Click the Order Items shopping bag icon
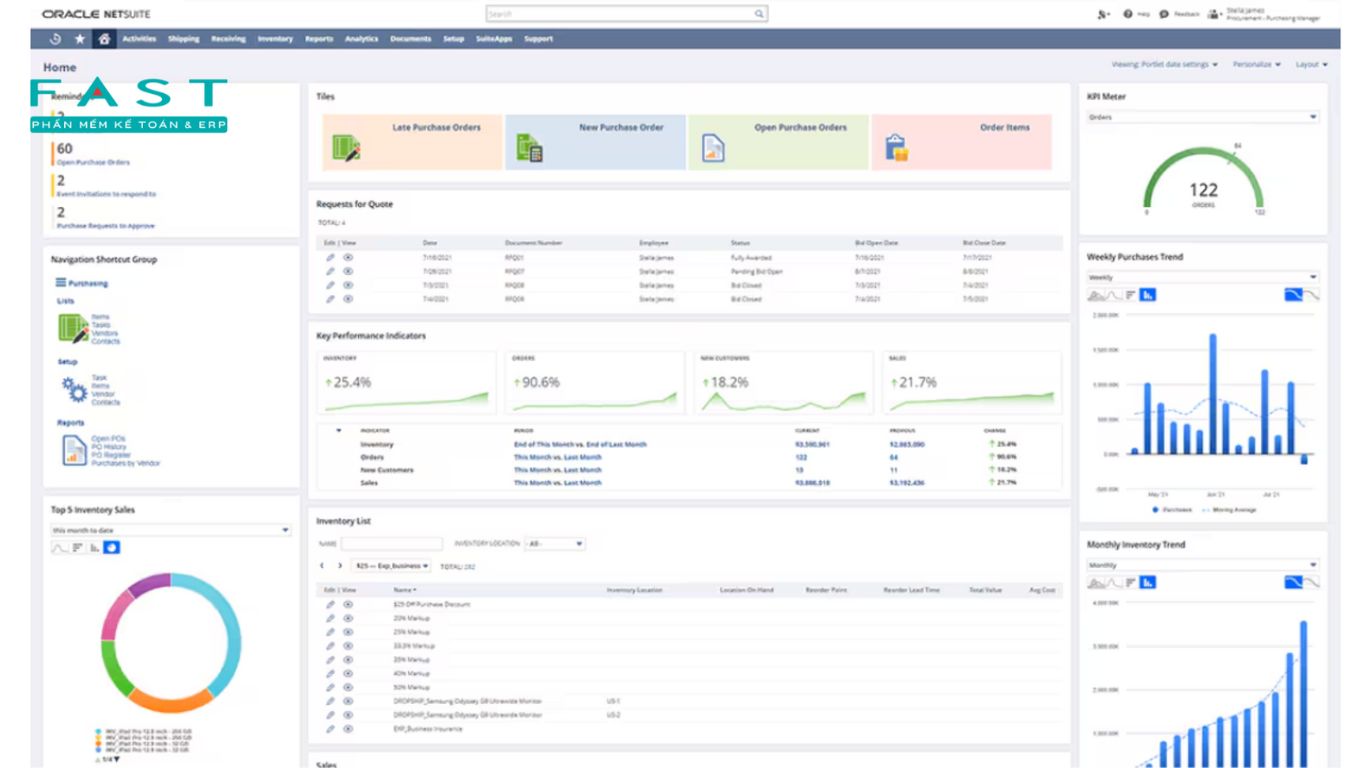The image size is (1366, 768). (x=896, y=149)
